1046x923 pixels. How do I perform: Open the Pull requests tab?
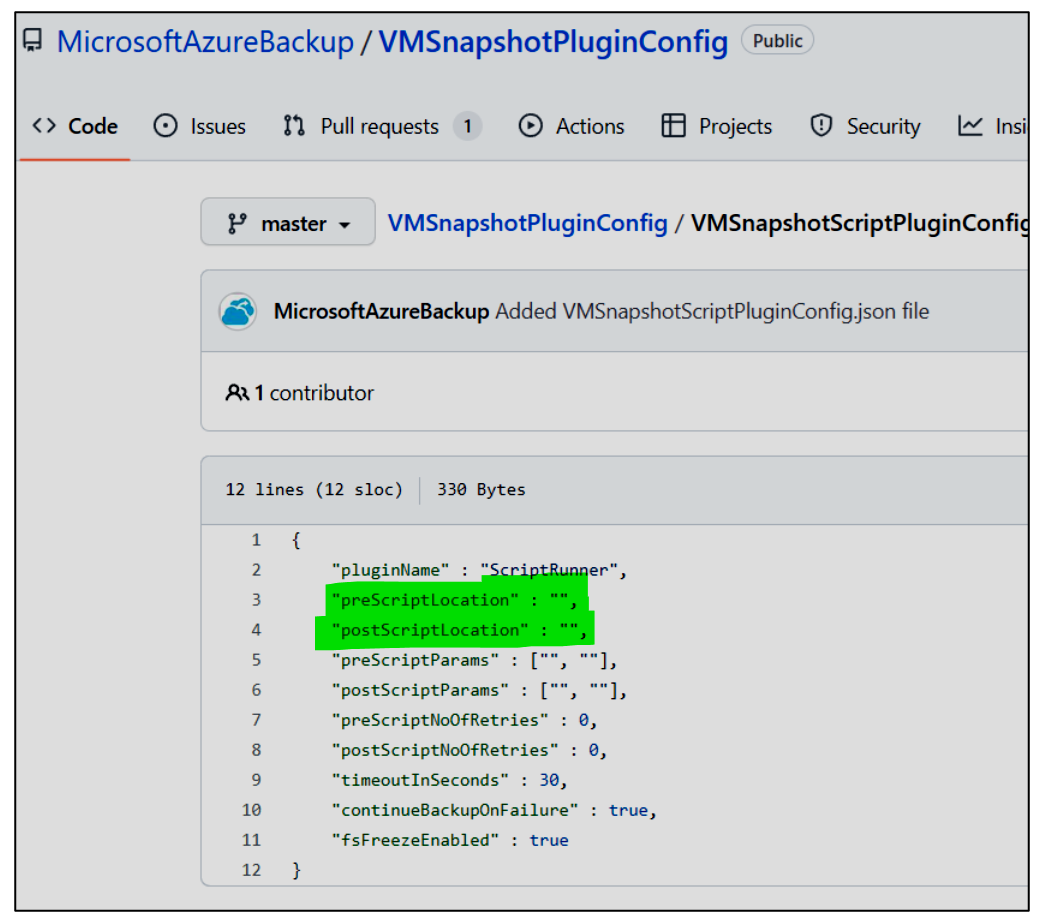pyautogui.click(x=378, y=125)
